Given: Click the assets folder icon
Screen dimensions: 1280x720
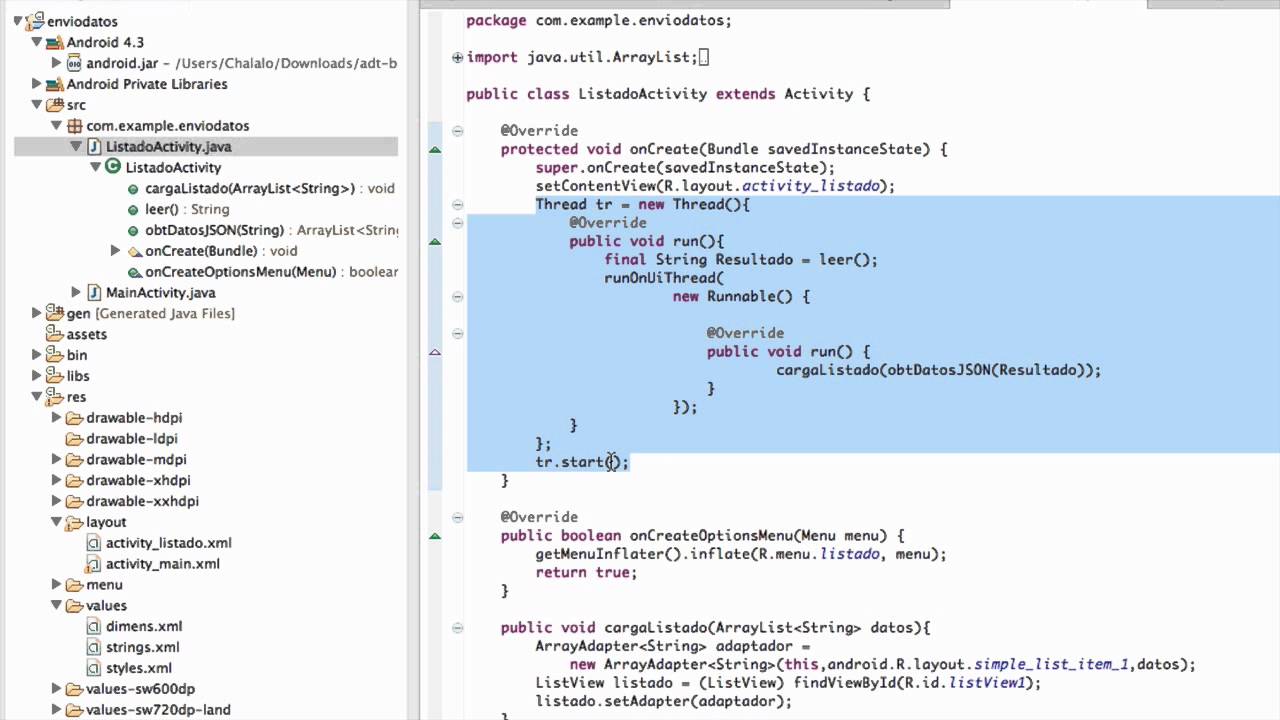Looking at the screenshot, I should [55, 334].
